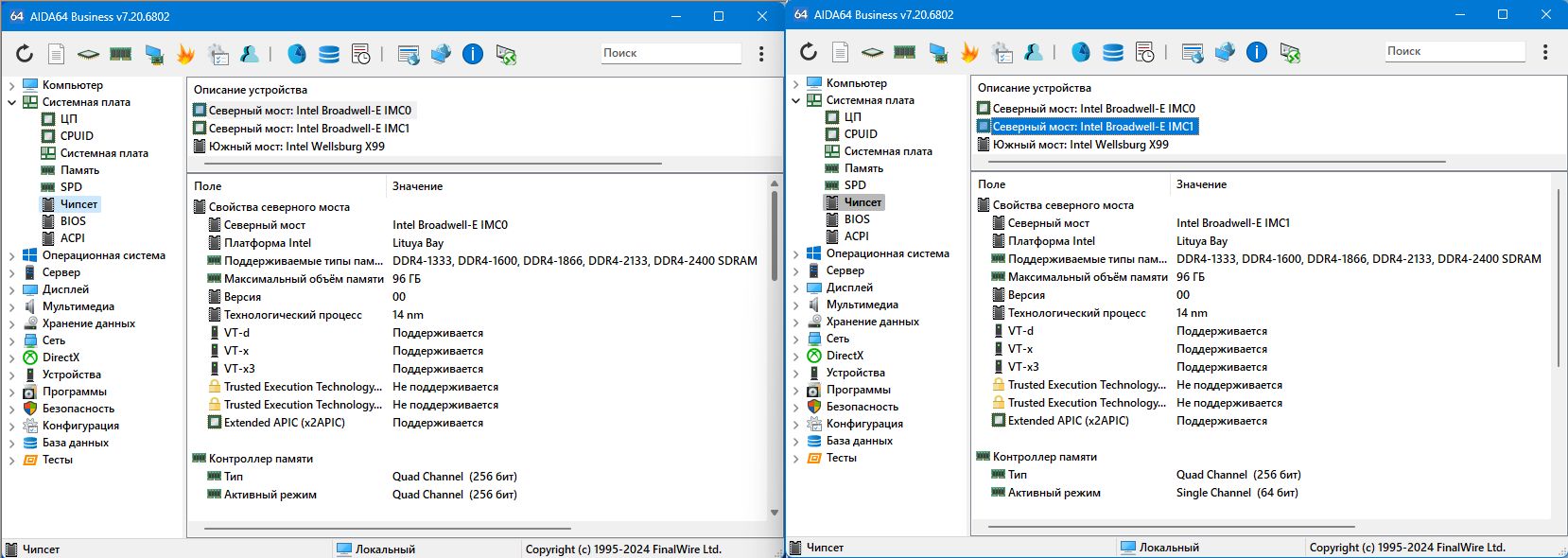
Task: Expand Мультимедиа node in right window tree
Action: [x=795, y=305]
